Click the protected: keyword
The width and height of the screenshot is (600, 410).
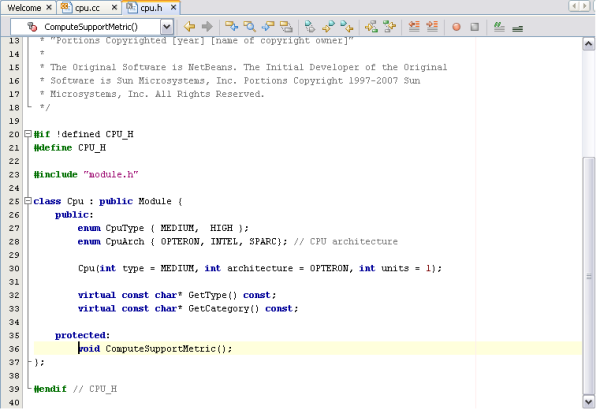82,335
